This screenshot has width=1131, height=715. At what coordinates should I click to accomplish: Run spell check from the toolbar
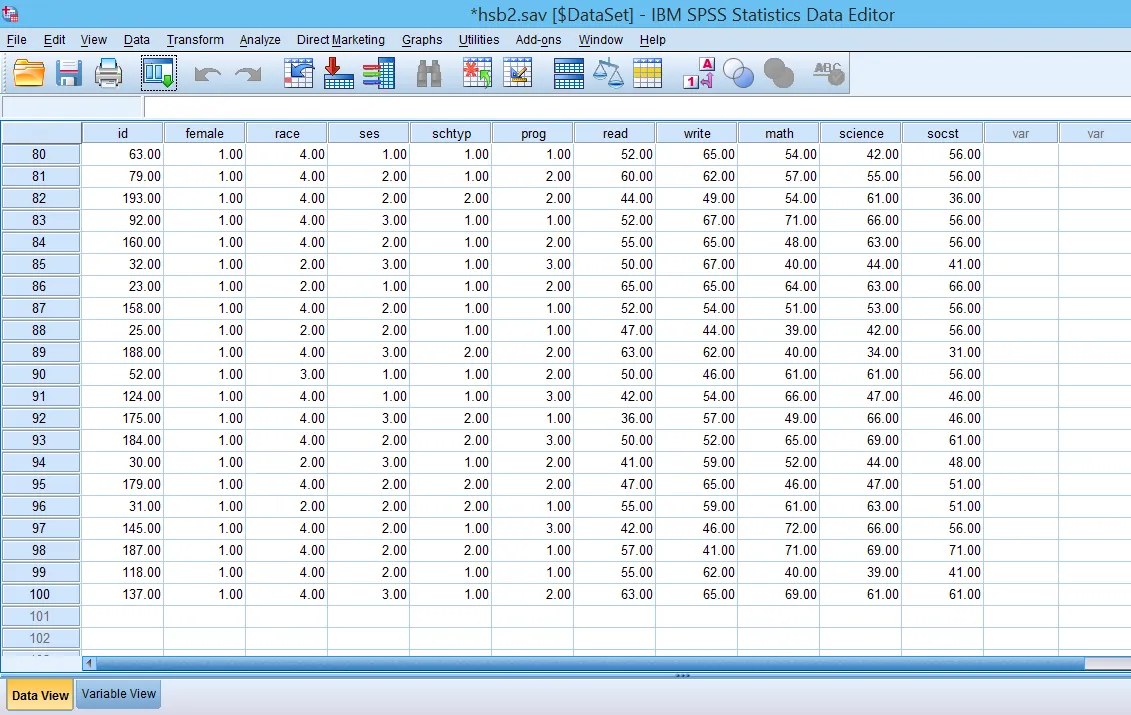827,72
